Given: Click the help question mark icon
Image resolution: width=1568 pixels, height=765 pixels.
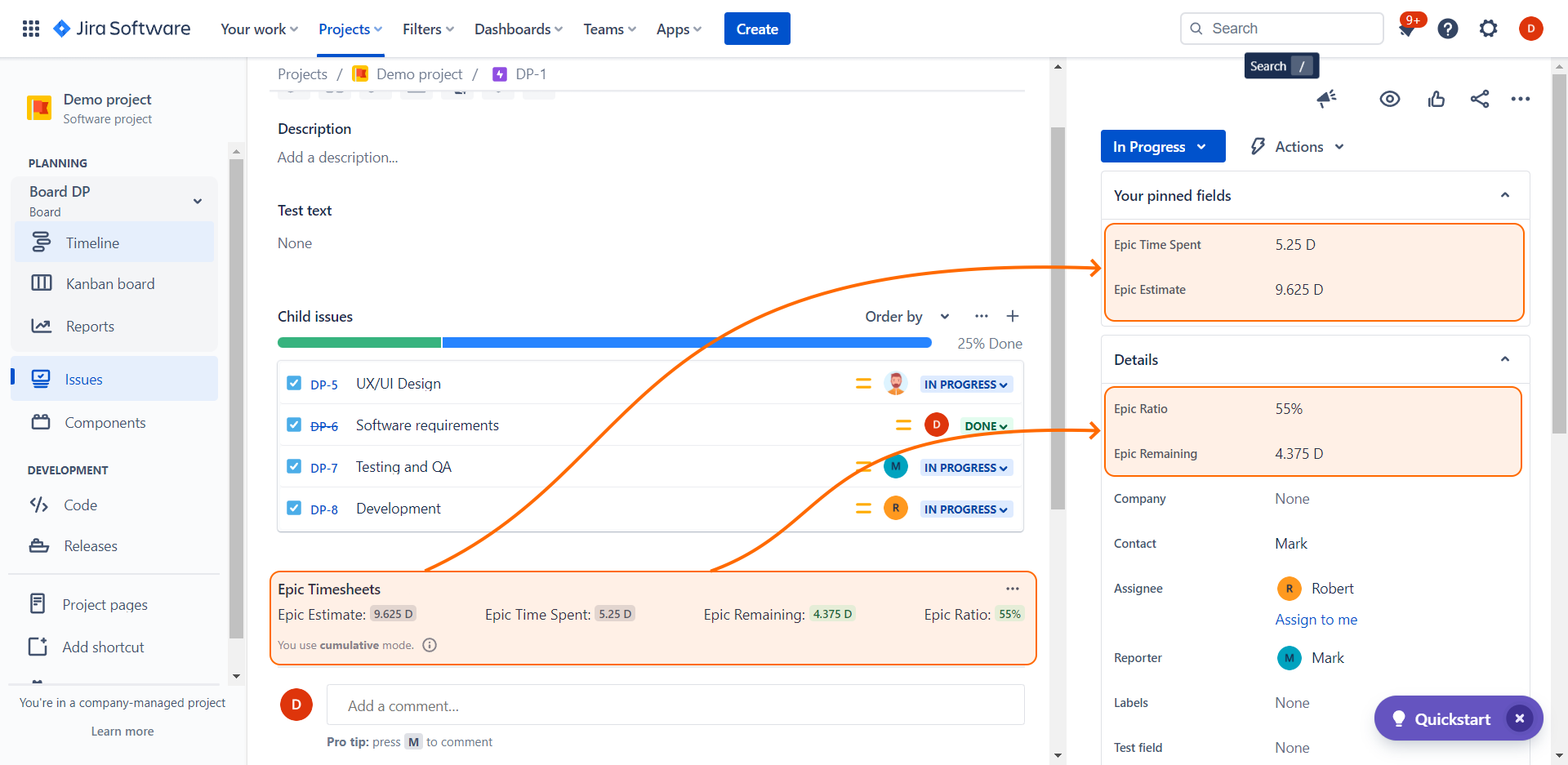Looking at the screenshot, I should coord(1448,29).
